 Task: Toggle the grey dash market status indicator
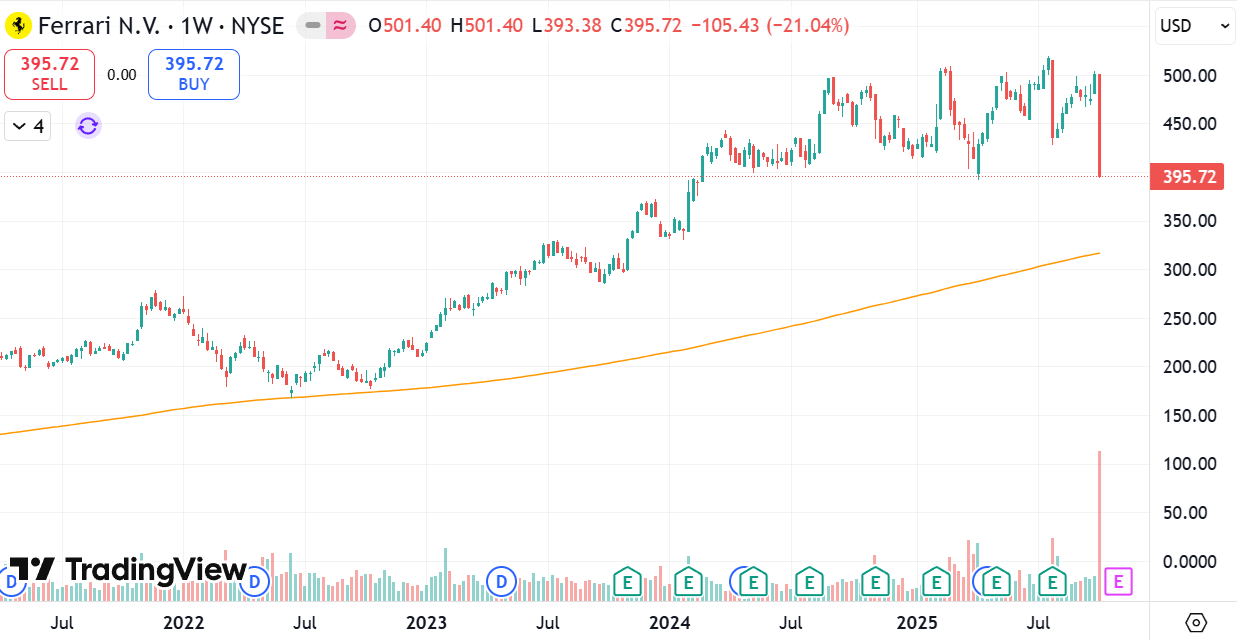click(312, 26)
